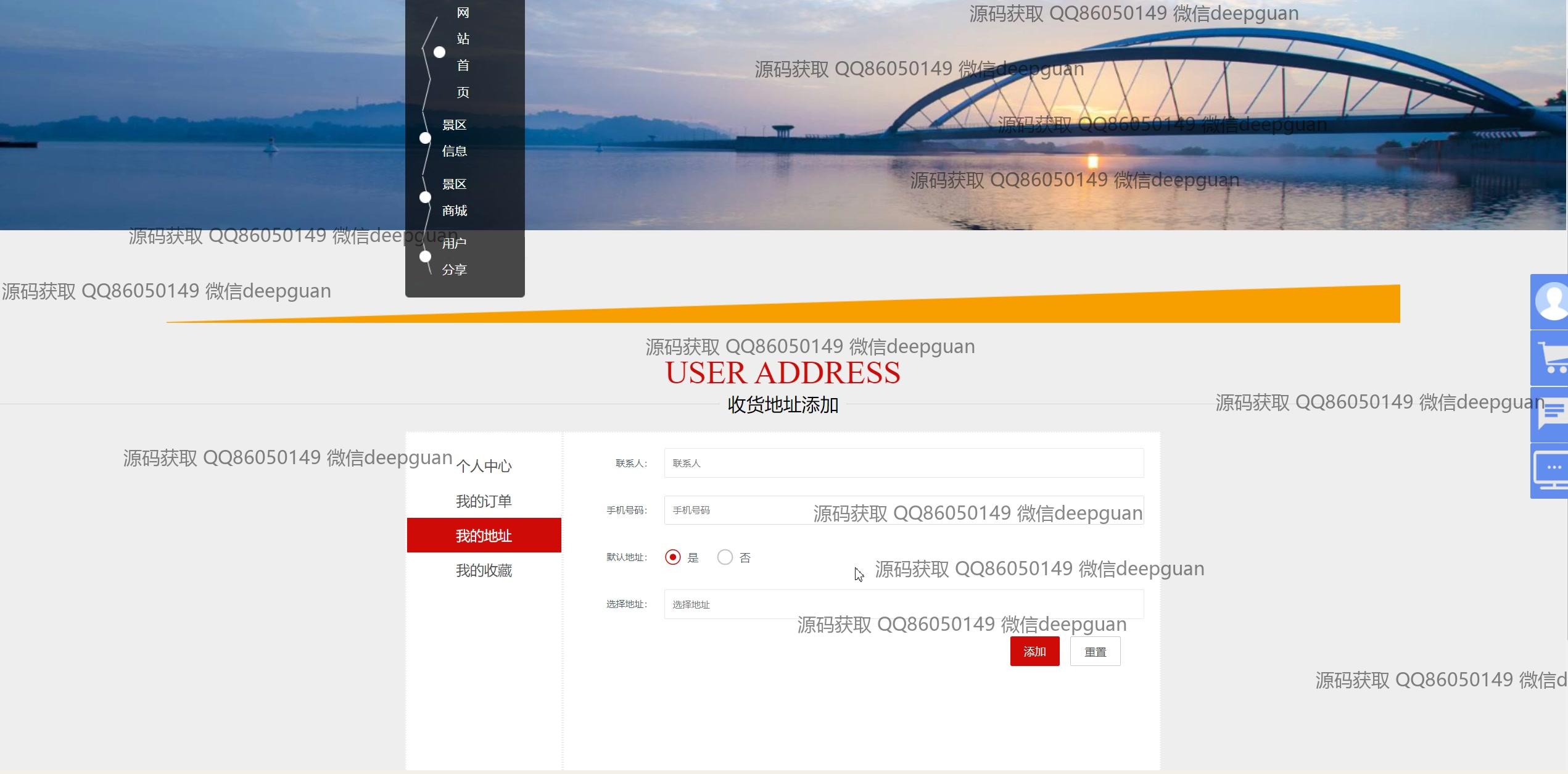This screenshot has width=1568, height=774.
Task: Go to 我的订单 in side menu
Action: pos(484,501)
